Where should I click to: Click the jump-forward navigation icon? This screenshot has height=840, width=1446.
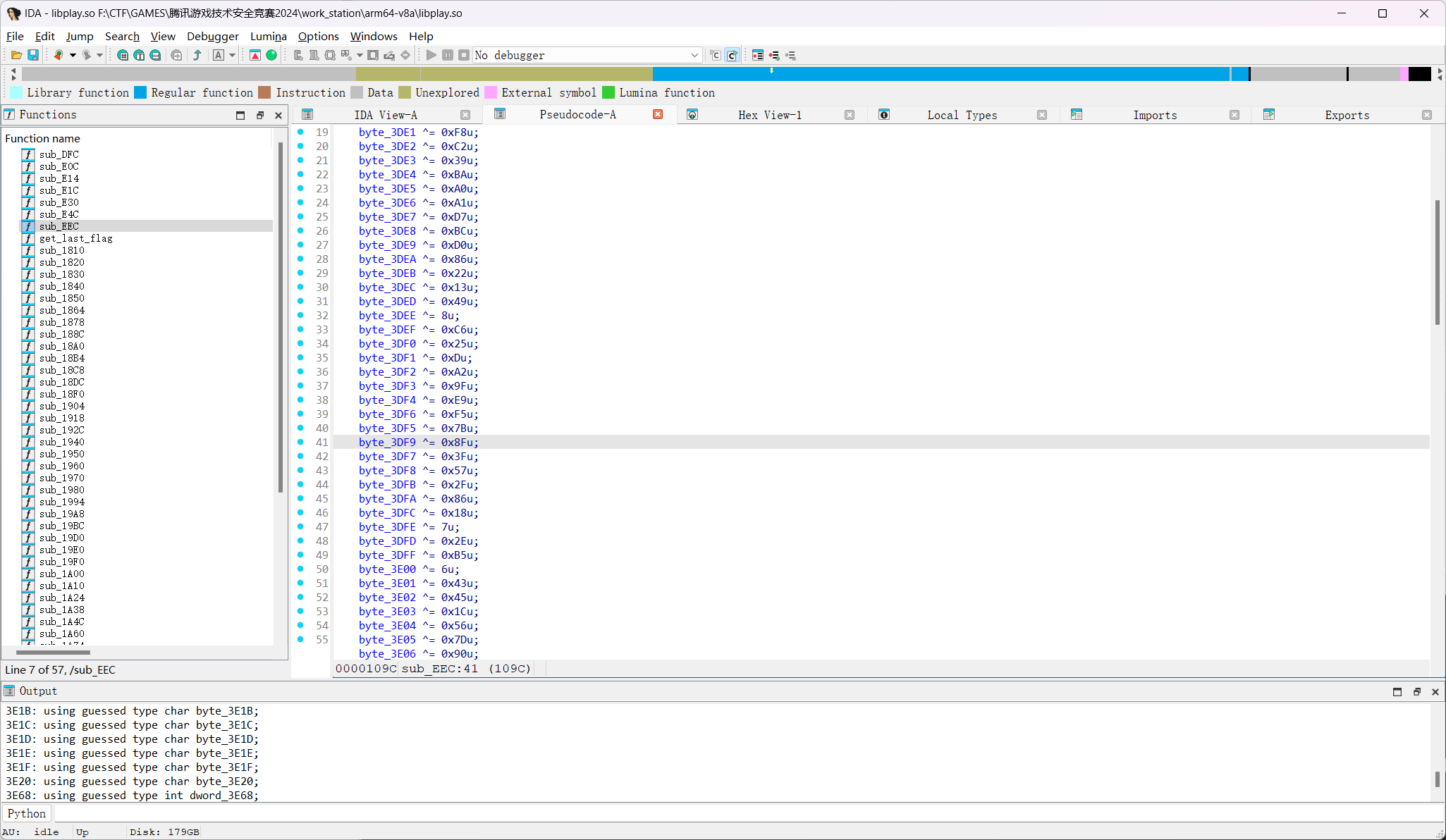(x=87, y=55)
